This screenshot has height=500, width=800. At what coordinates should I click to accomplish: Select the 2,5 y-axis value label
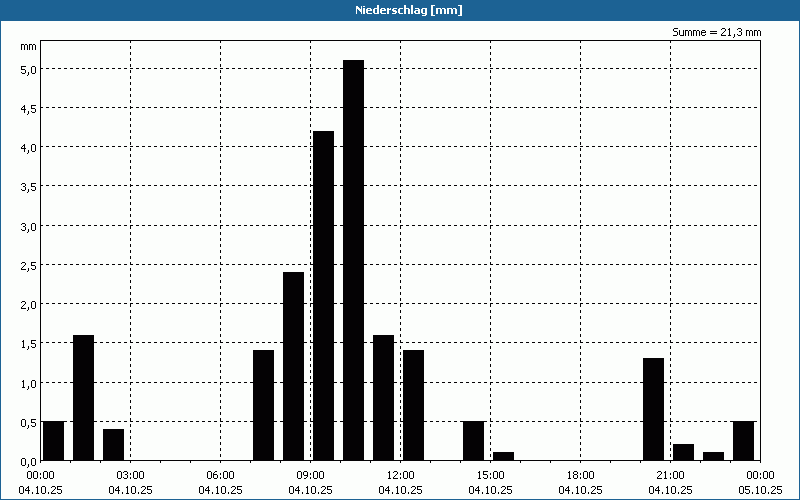pyautogui.click(x=28, y=265)
